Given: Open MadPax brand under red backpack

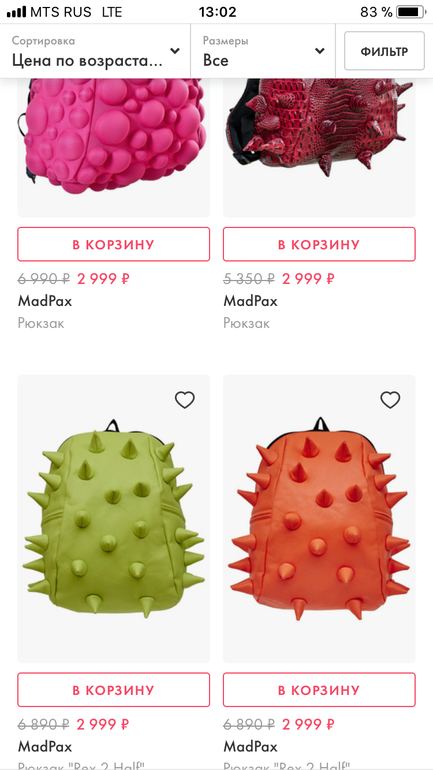Looking at the screenshot, I should click(250, 301).
